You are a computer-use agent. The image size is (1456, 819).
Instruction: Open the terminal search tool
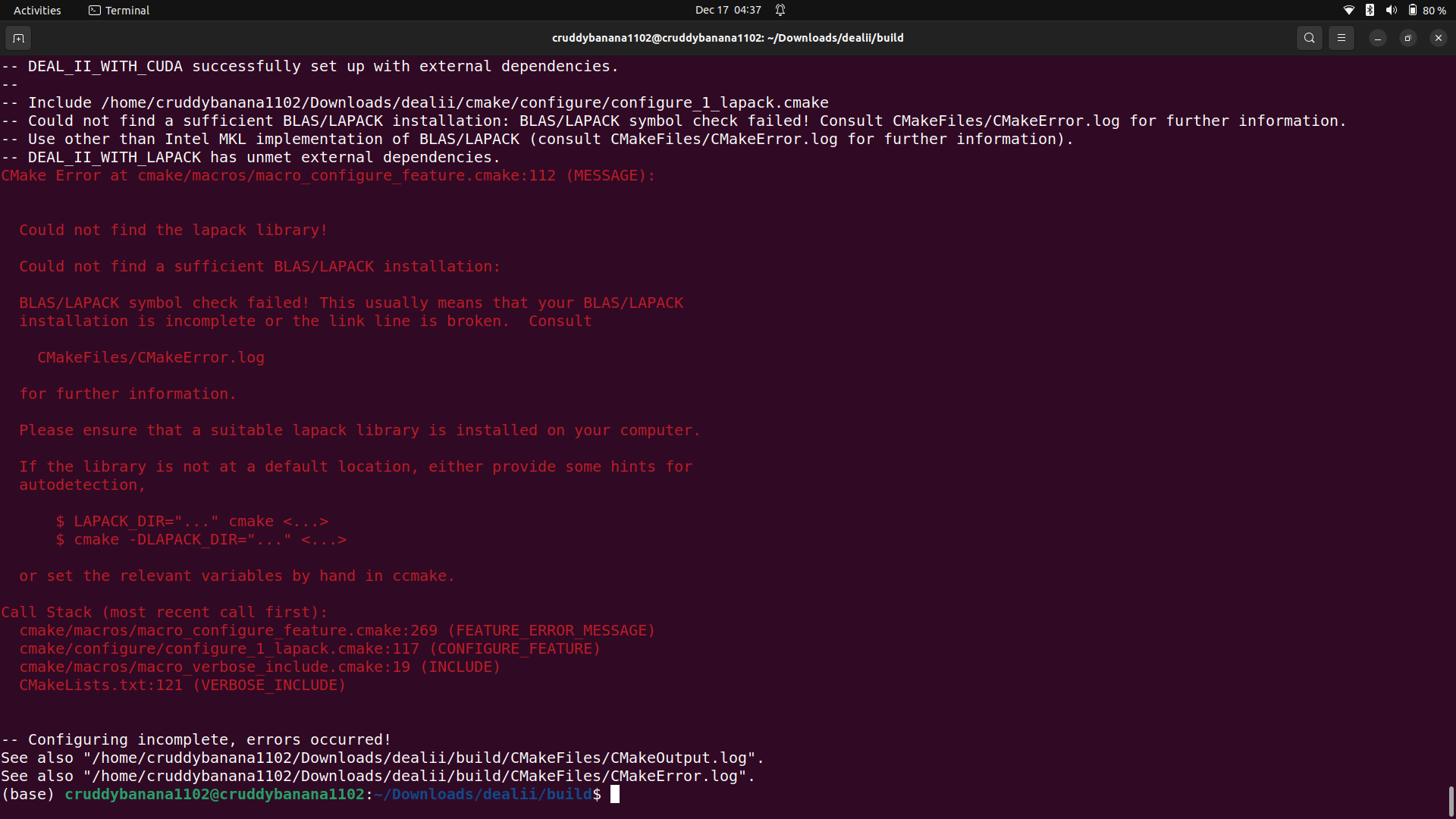1309,38
